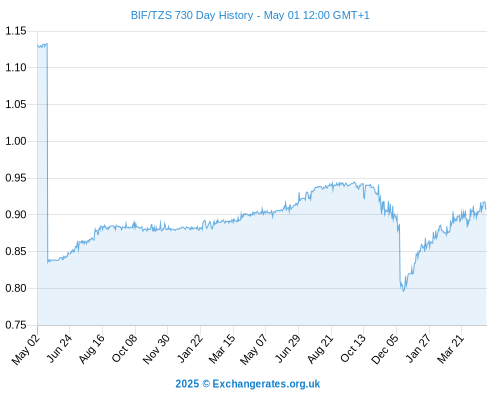Select the Jun 24 x-axis date label
Viewport: 495px width, 400px height.
[x=59, y=349]
